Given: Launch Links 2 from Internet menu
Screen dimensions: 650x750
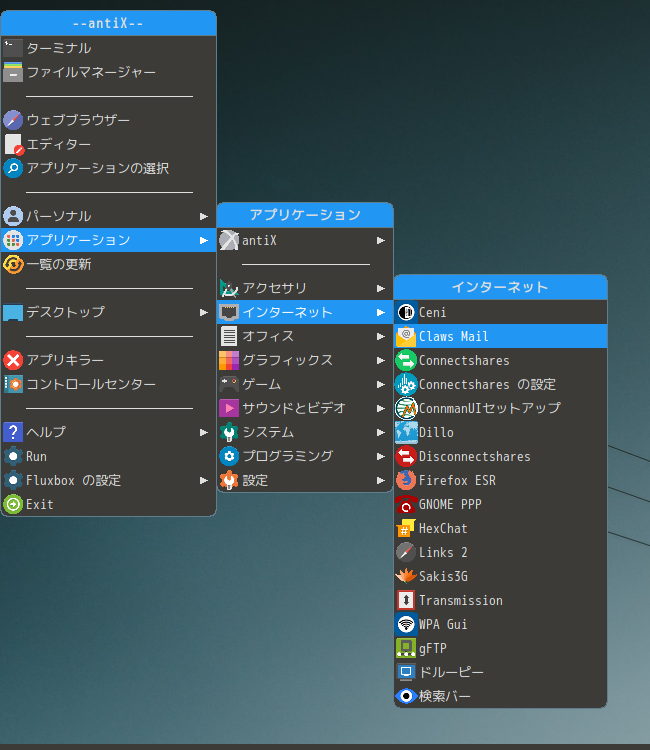Looking at the screenshot, I should click(x=500, y=552).
